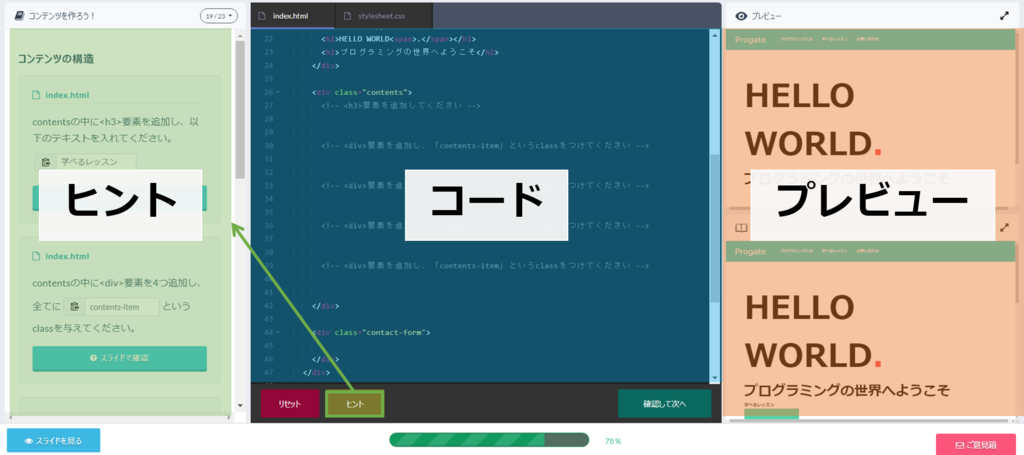This screenshot has height=455, width=1024.
Task: Click the リセット button
Action: click(x=290, y=403)
